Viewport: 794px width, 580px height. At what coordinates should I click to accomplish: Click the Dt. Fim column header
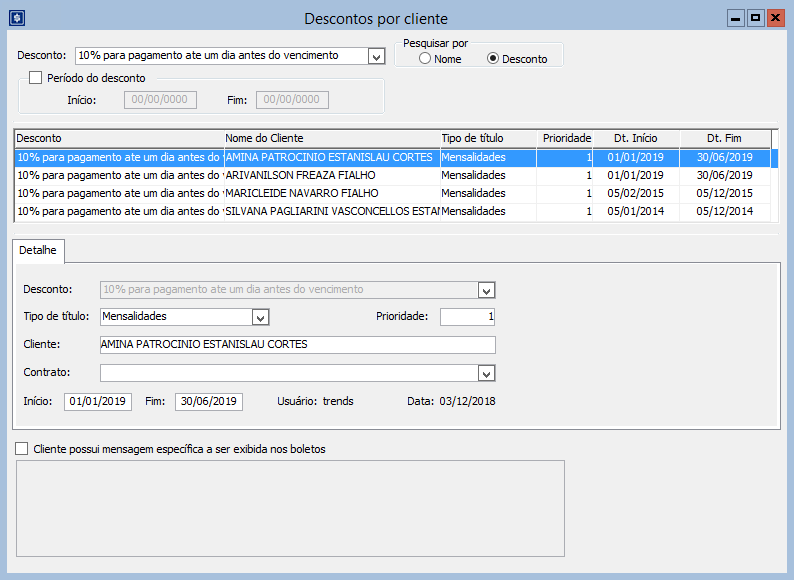(725, 138)
